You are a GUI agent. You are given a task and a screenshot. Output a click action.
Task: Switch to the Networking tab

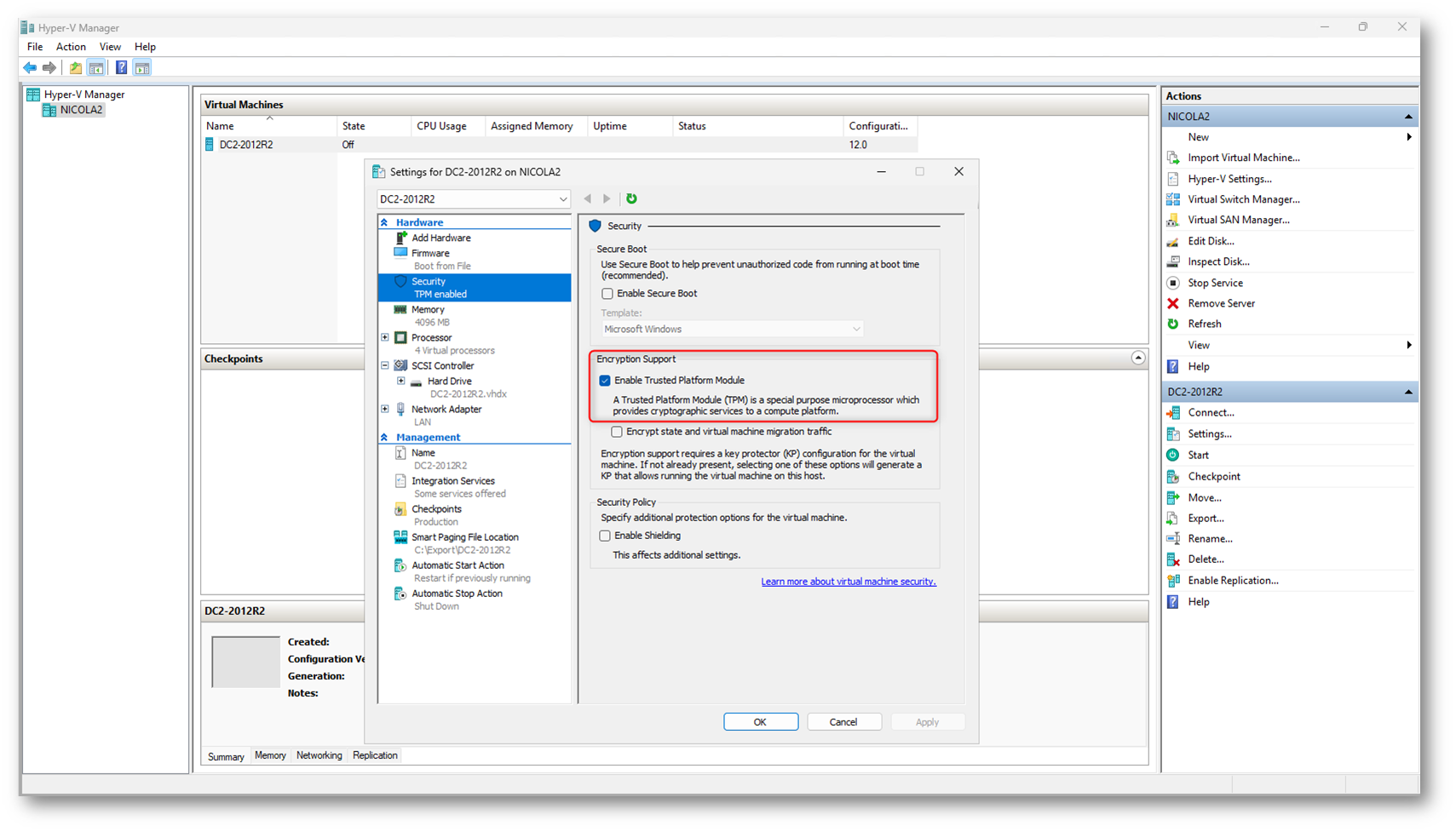(x=319, y=755)
